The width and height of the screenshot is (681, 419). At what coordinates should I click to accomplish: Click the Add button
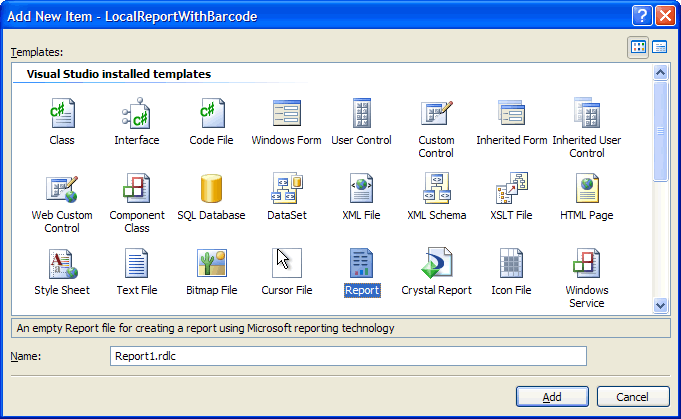point(552,396)
